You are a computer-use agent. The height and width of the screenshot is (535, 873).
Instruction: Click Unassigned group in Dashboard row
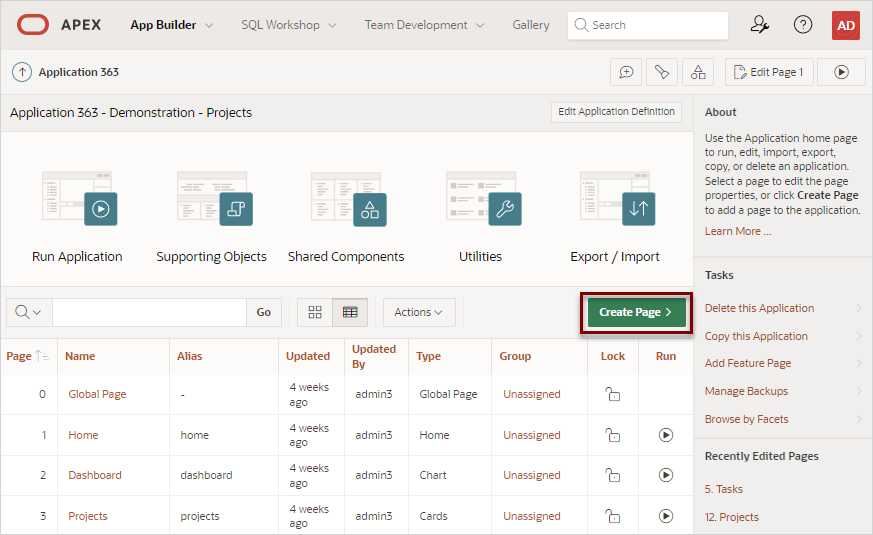point(532,475)
